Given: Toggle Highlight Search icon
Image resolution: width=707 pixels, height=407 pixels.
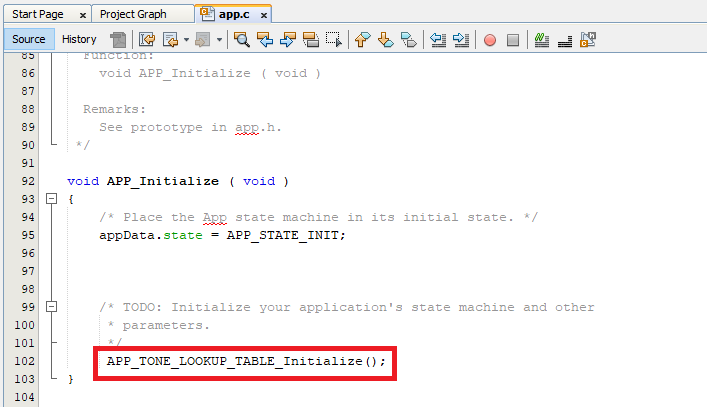Looking at the screenshot, I should pyautogui.click(x=311, y=40).
